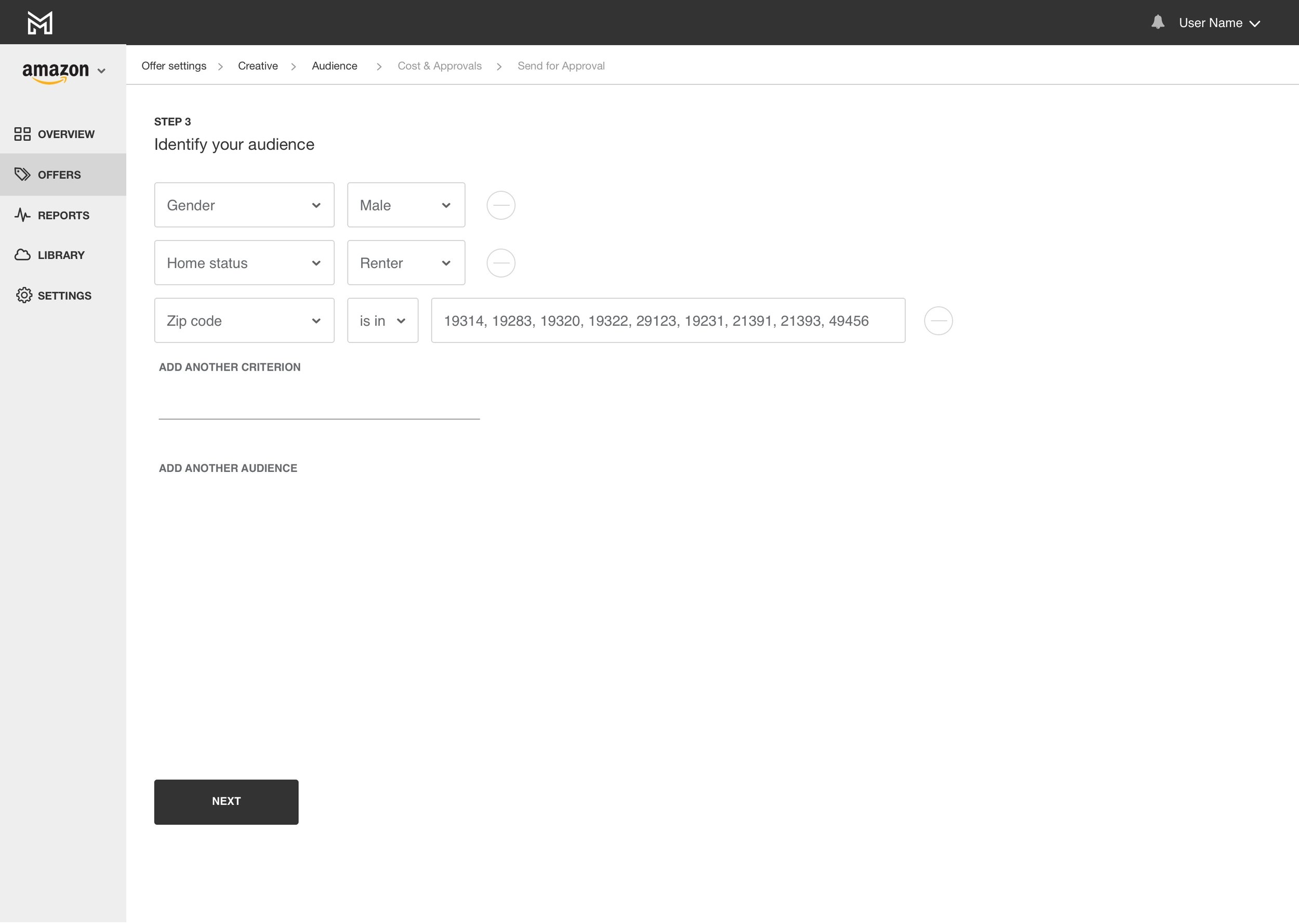
Task: Go to Creative step
Action: pos(258,66)
